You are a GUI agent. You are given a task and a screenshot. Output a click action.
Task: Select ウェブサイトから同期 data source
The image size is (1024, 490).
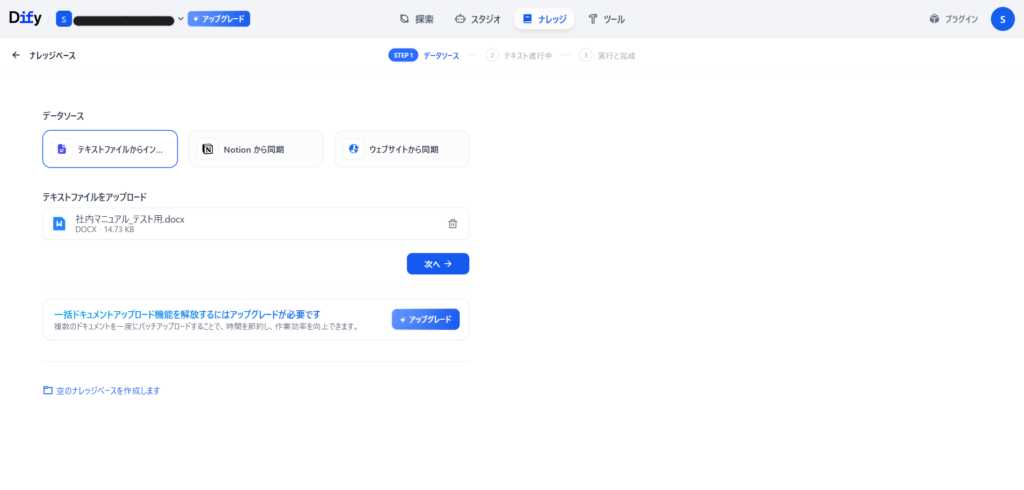tap(402, 149)
